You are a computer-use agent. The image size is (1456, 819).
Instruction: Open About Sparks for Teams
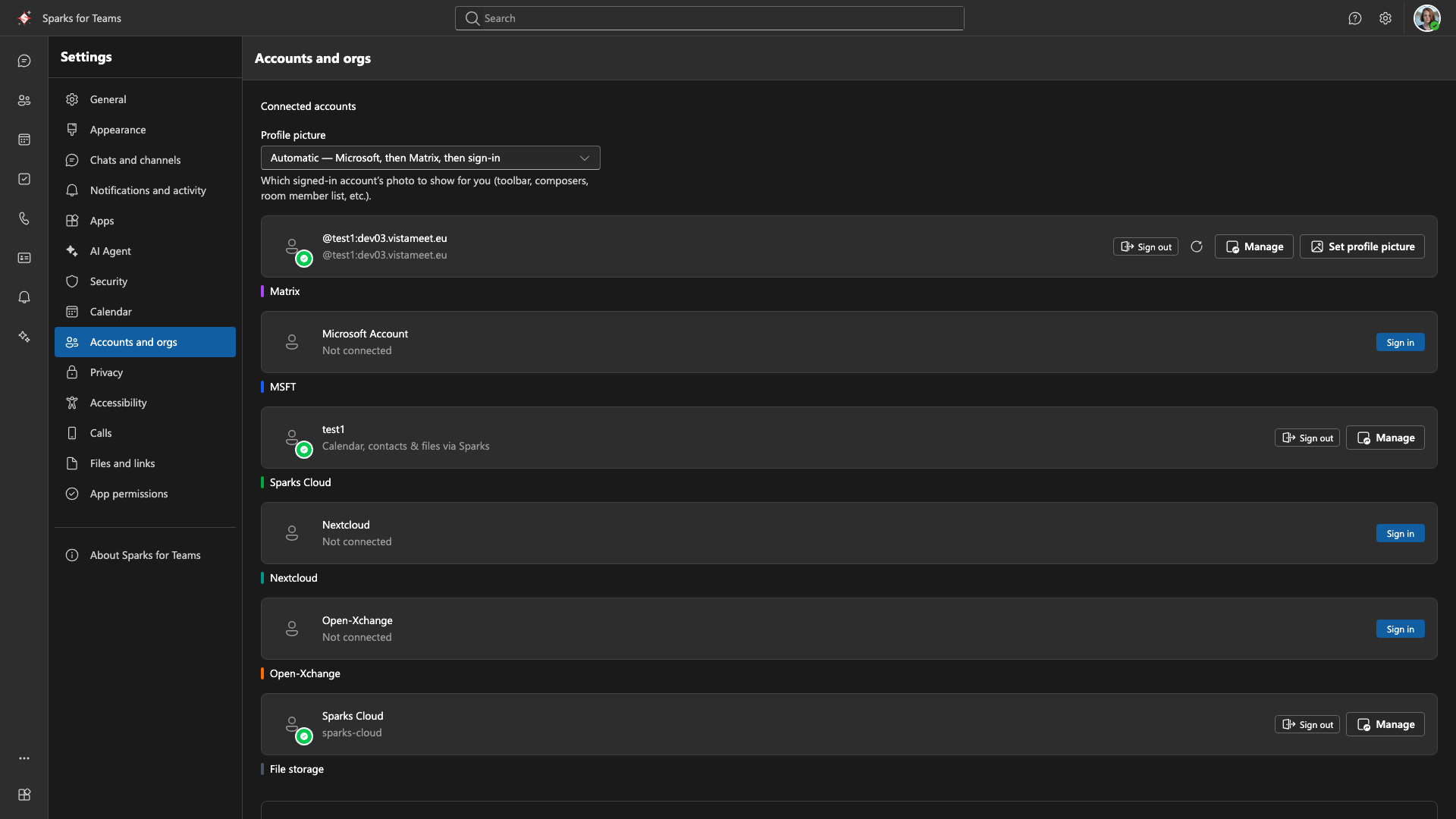click(145, 555)
